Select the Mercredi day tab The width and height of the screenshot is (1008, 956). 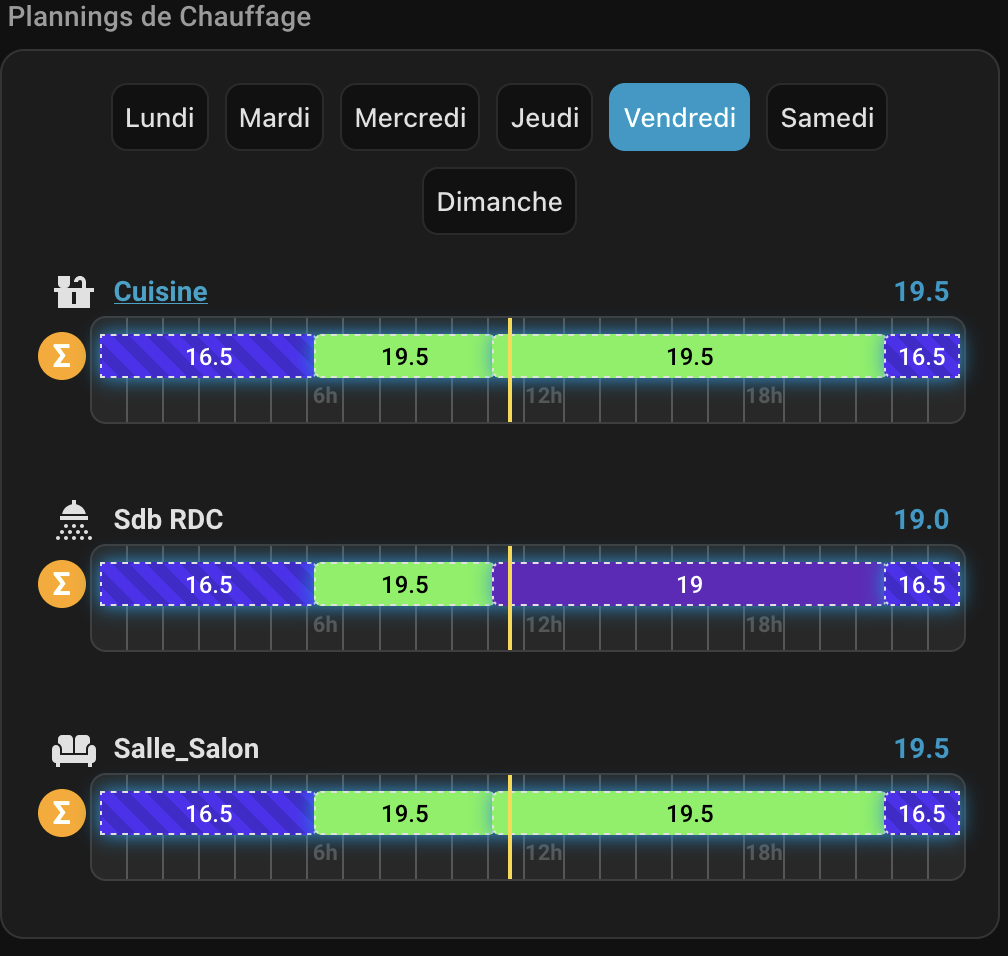coord(410,117)
